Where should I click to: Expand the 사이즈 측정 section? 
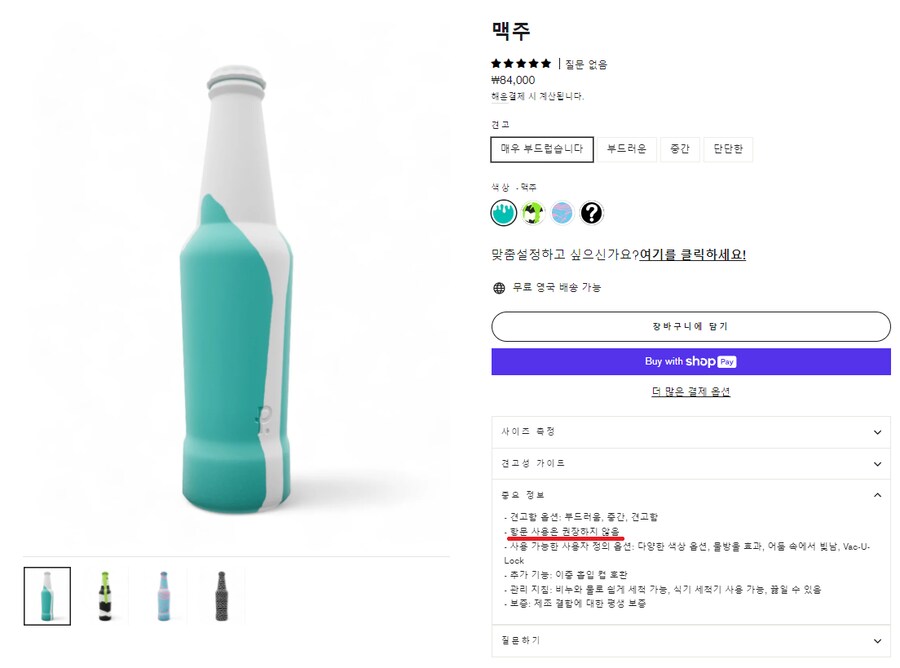pyautogui.click(x=690, y=432)
